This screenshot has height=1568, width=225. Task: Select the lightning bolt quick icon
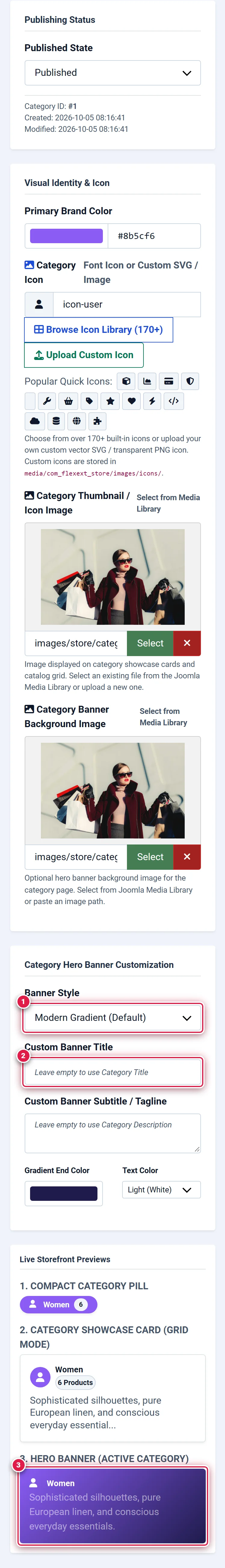152,401
